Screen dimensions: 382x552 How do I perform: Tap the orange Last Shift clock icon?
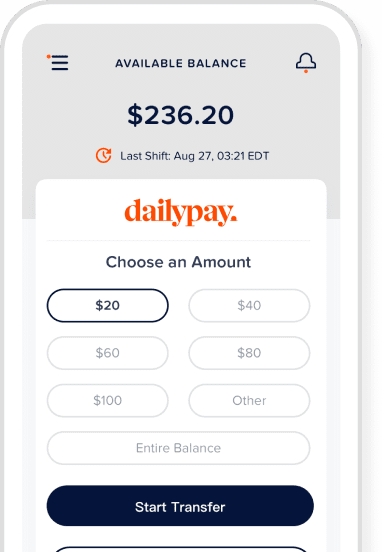click(x=104, y=156)
